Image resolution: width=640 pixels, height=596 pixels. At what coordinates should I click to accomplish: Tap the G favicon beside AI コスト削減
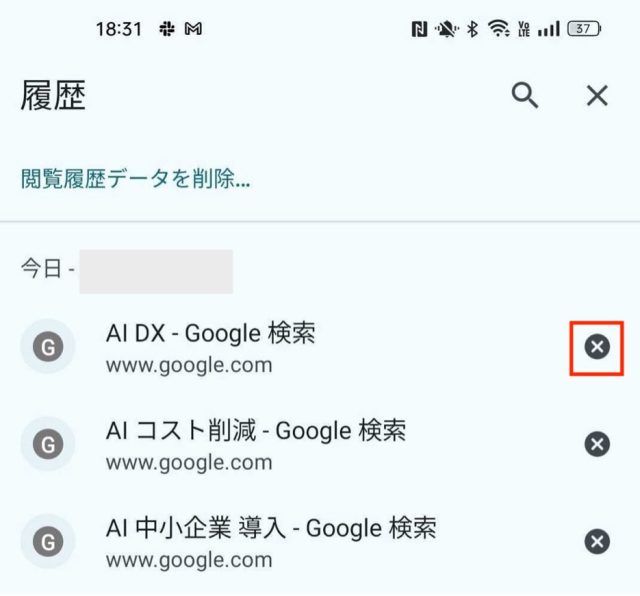(x=48, y=444)
